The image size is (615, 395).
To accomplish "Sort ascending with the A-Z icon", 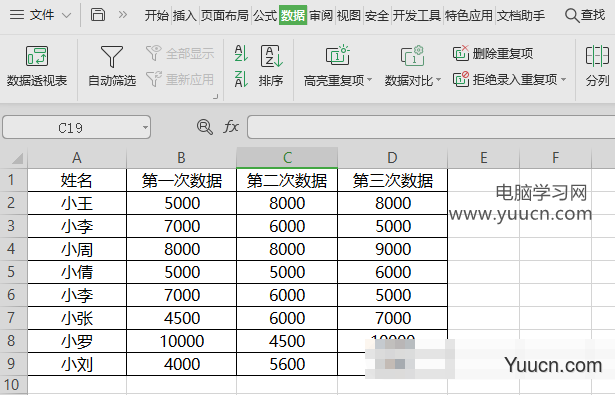I will 241,53.
